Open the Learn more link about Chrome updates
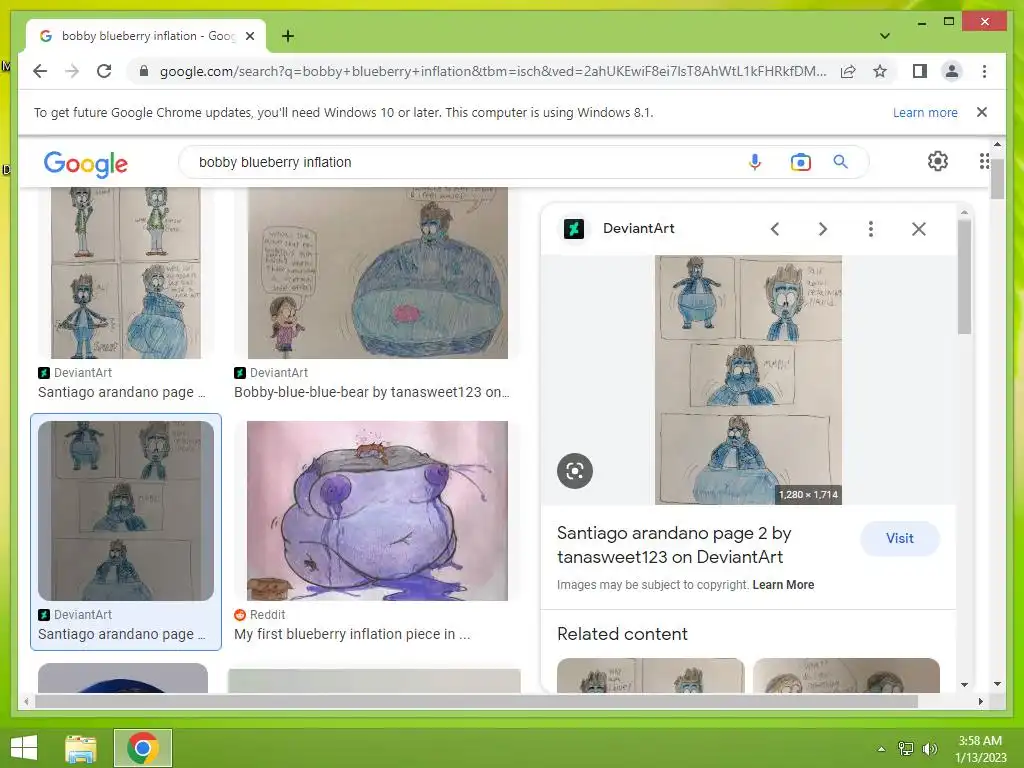 [x=925, y=112]
